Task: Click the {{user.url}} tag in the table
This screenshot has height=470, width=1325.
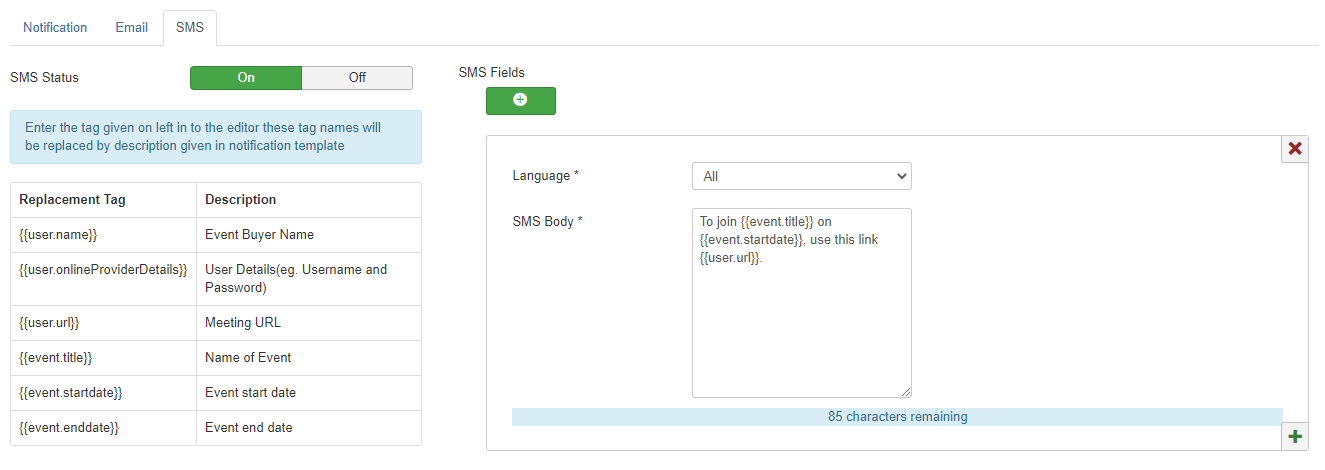Action: click(49, 323)
